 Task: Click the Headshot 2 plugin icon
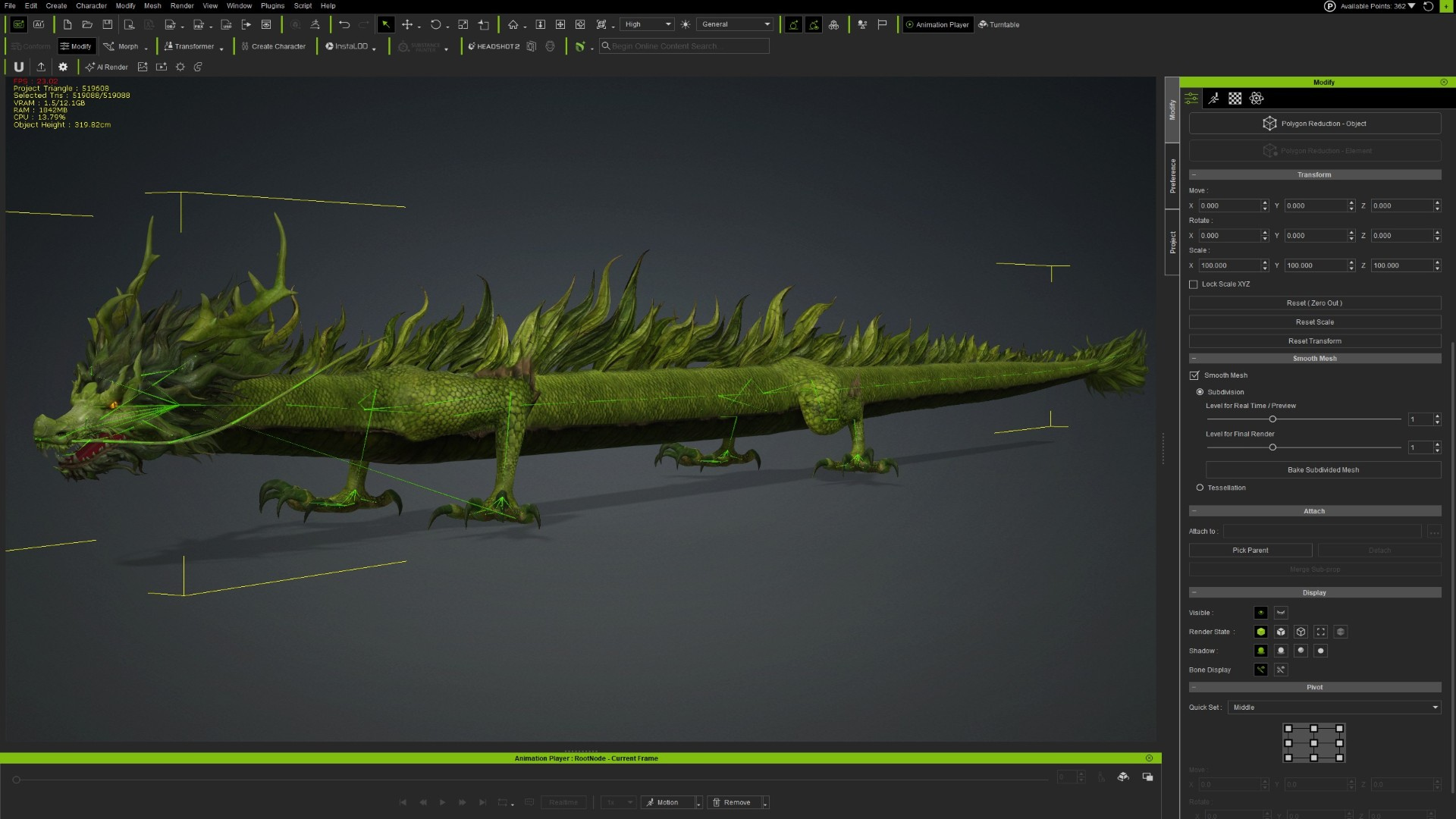coord(494,46)
